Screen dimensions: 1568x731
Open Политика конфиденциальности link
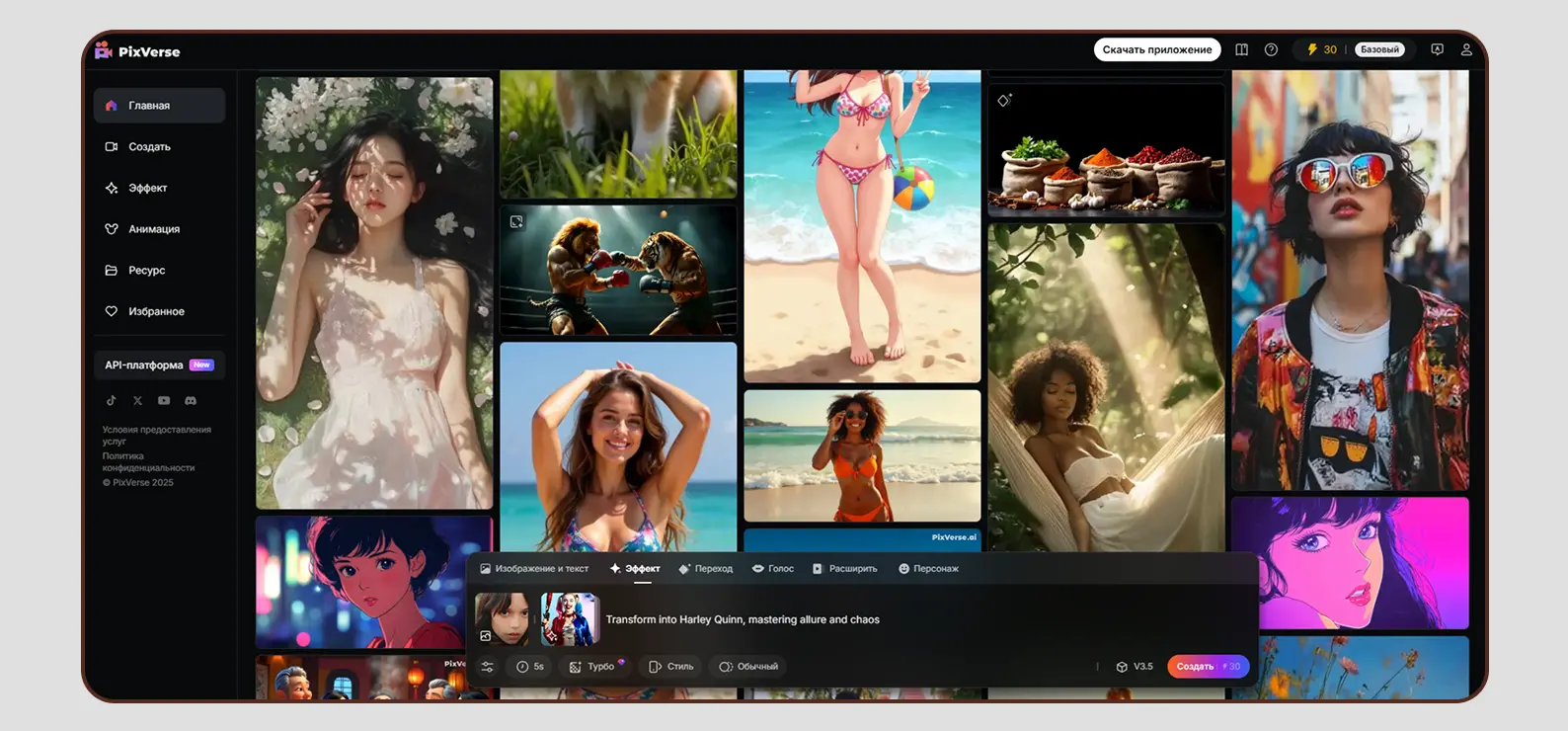tap(148, 462)
